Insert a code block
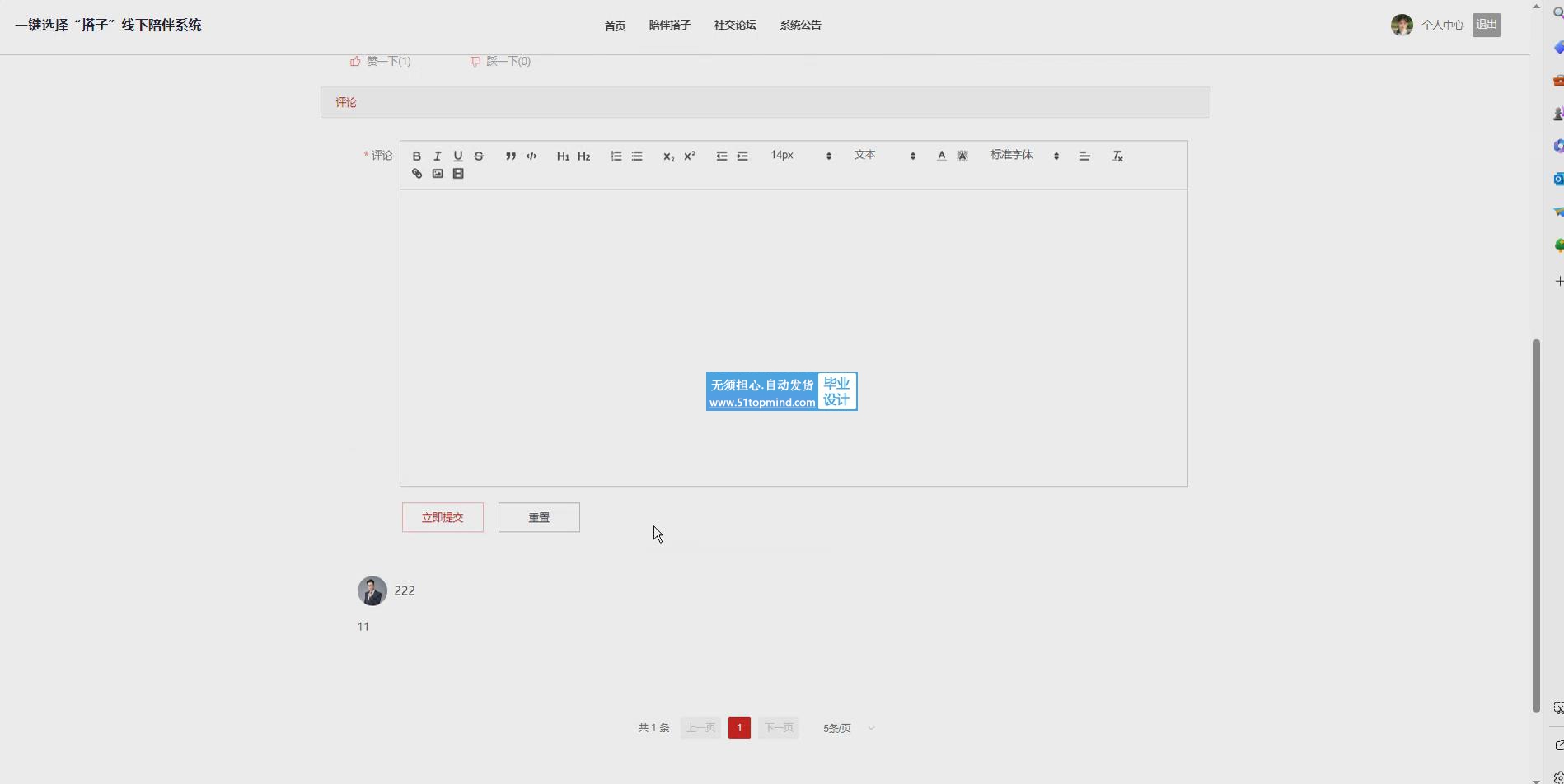 pyautogui.click(x=531, y=156)
